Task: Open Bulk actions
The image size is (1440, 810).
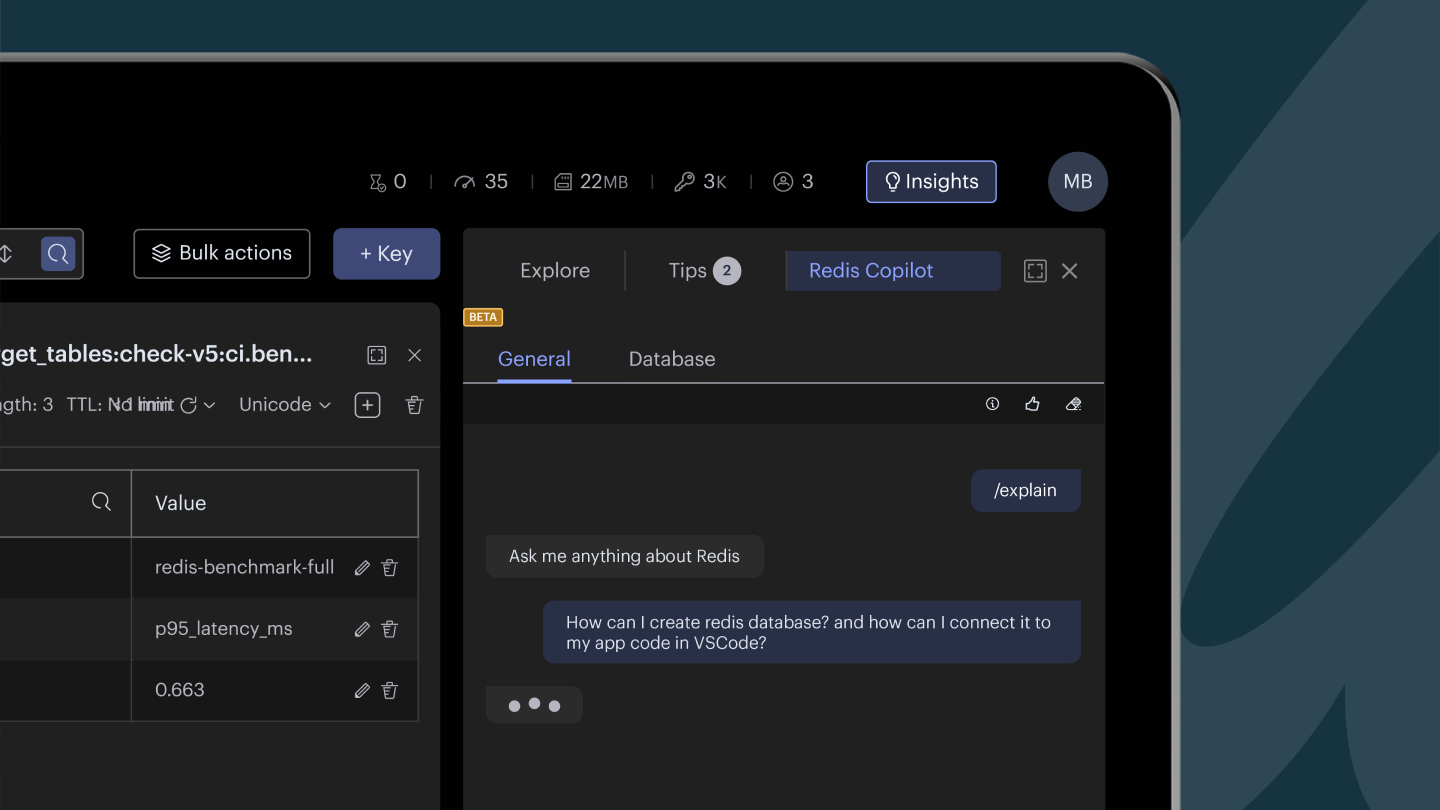Action: (x=222, y=254)
